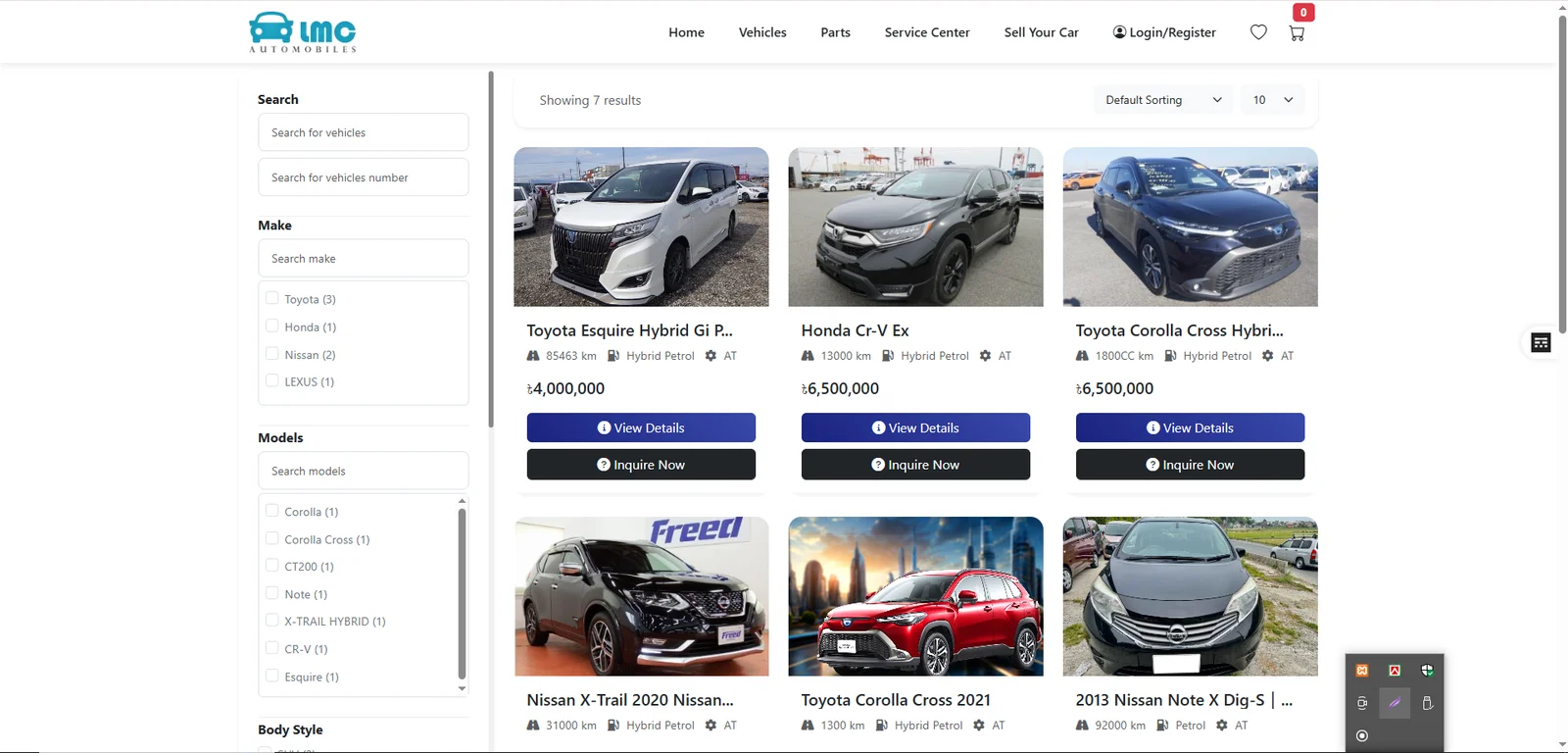The height and width of the screenshot is (753, 1568).
Task: Open Login/Register
Action: pyautogui.click(x=1164, y=32)
